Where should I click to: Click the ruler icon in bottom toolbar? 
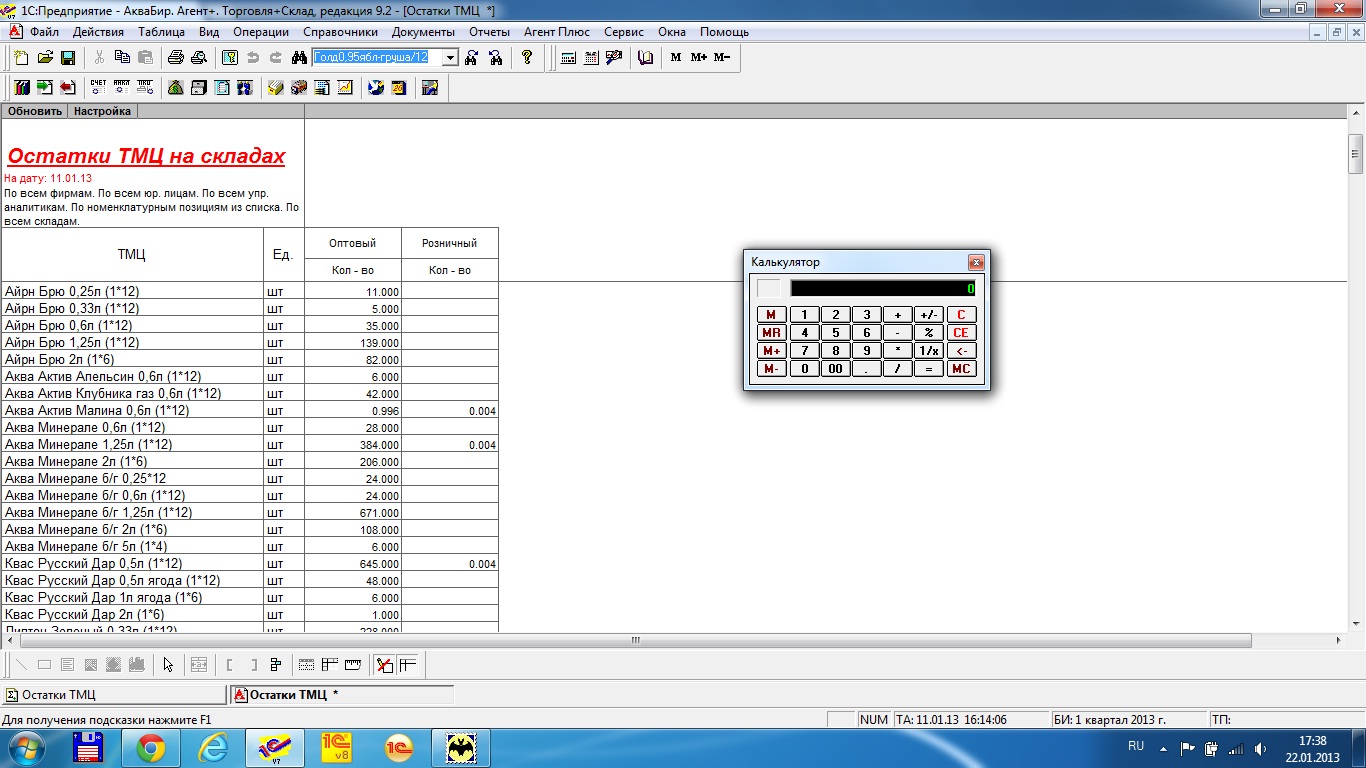tap(352, 664)
